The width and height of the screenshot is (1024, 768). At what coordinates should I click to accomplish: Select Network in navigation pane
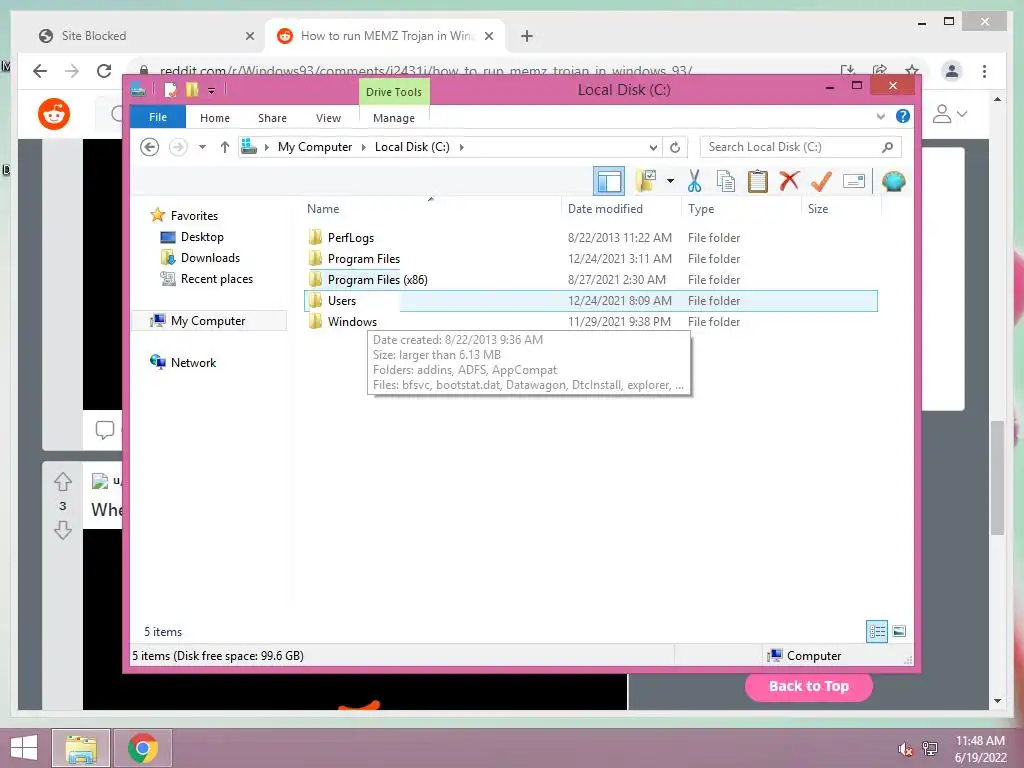(193, 362)
